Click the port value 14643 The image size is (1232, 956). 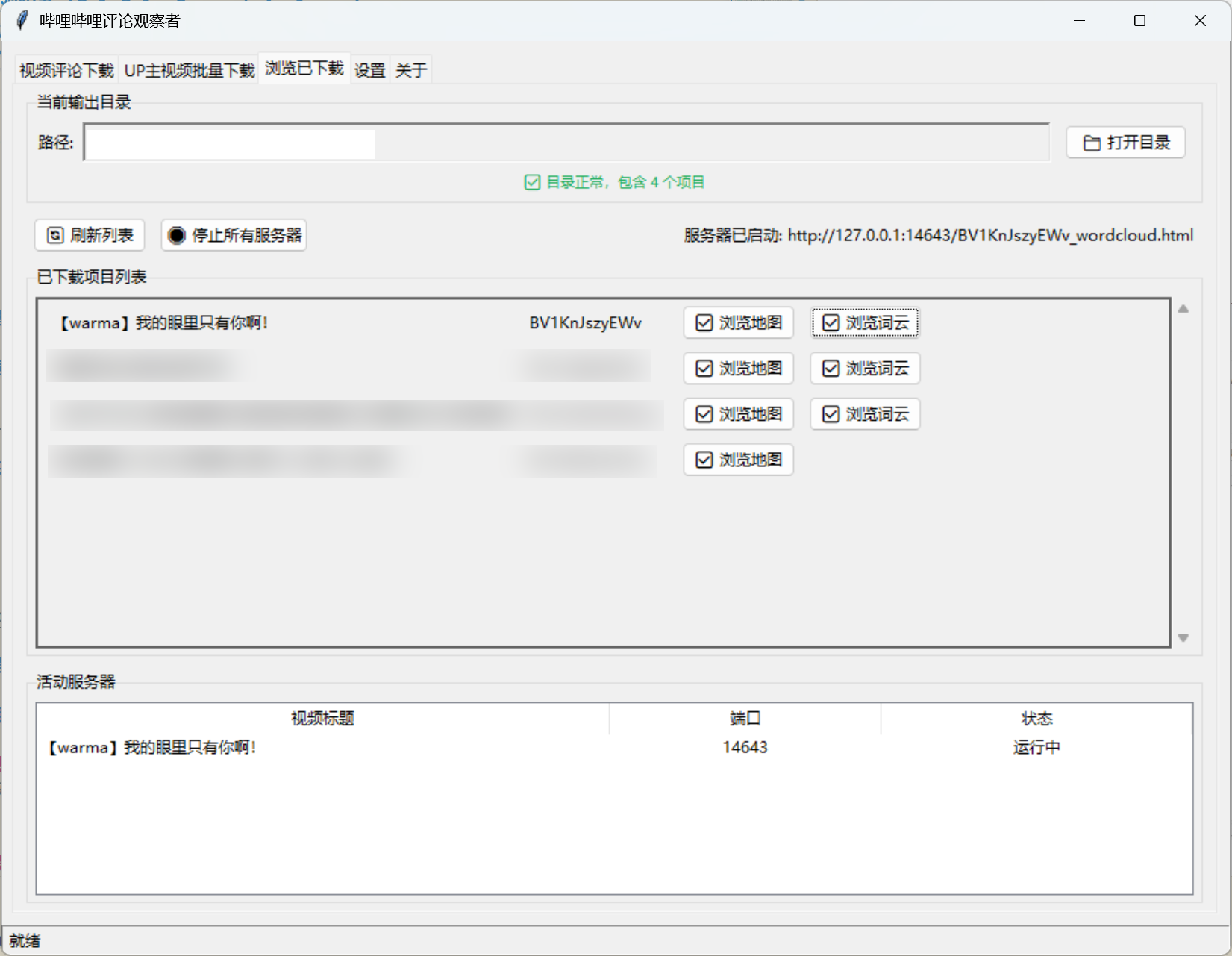[745, 747]
